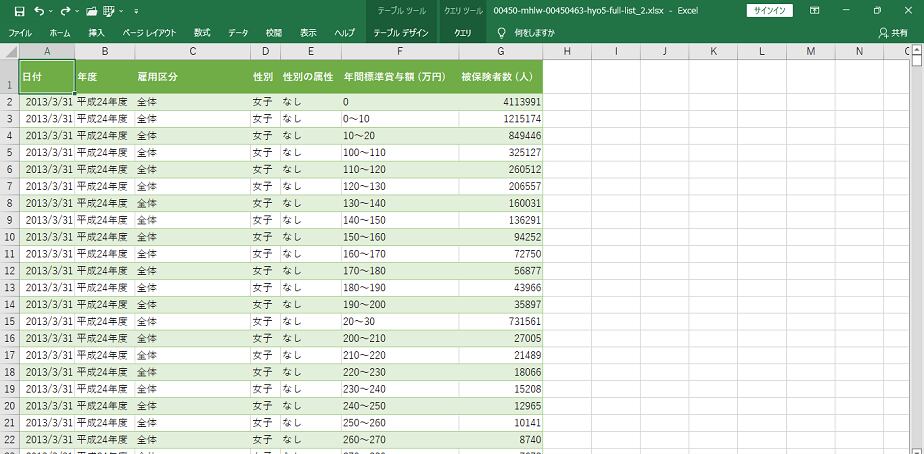Click the サインイン button

click(769, 11)
